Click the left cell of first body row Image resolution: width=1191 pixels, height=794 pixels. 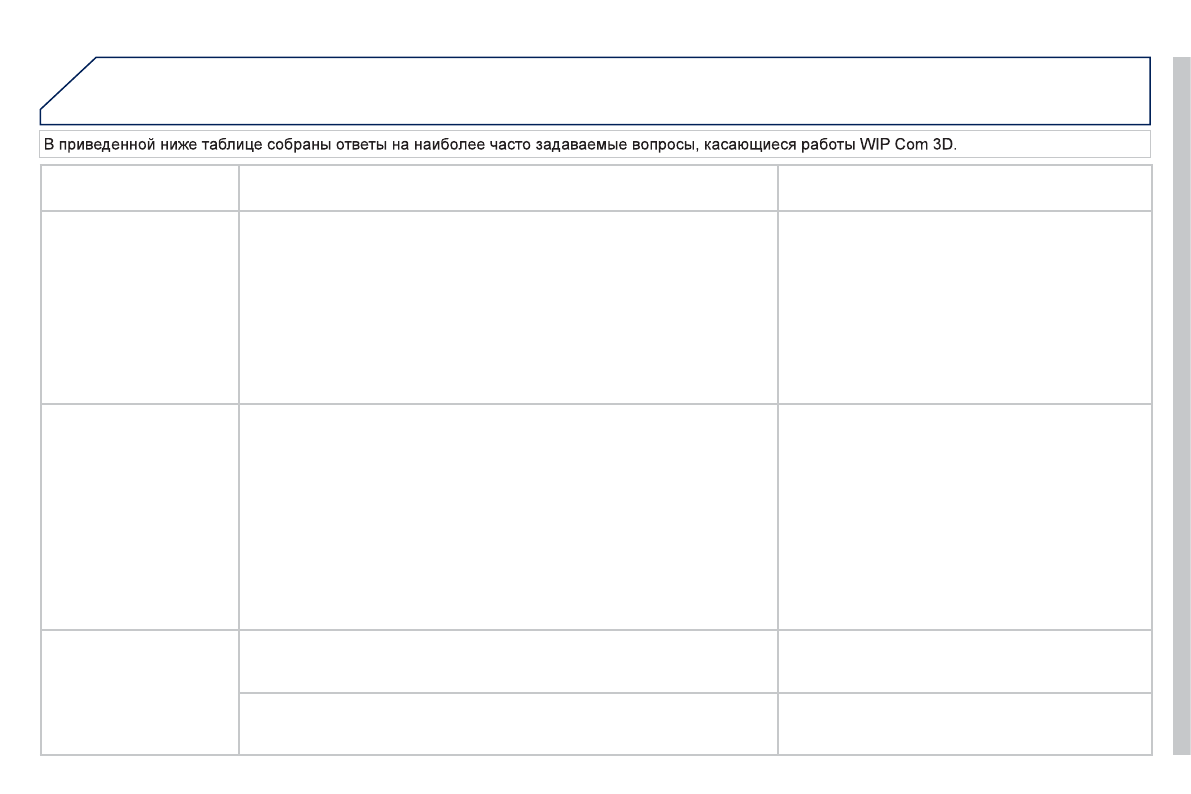(x=139, y=307)
